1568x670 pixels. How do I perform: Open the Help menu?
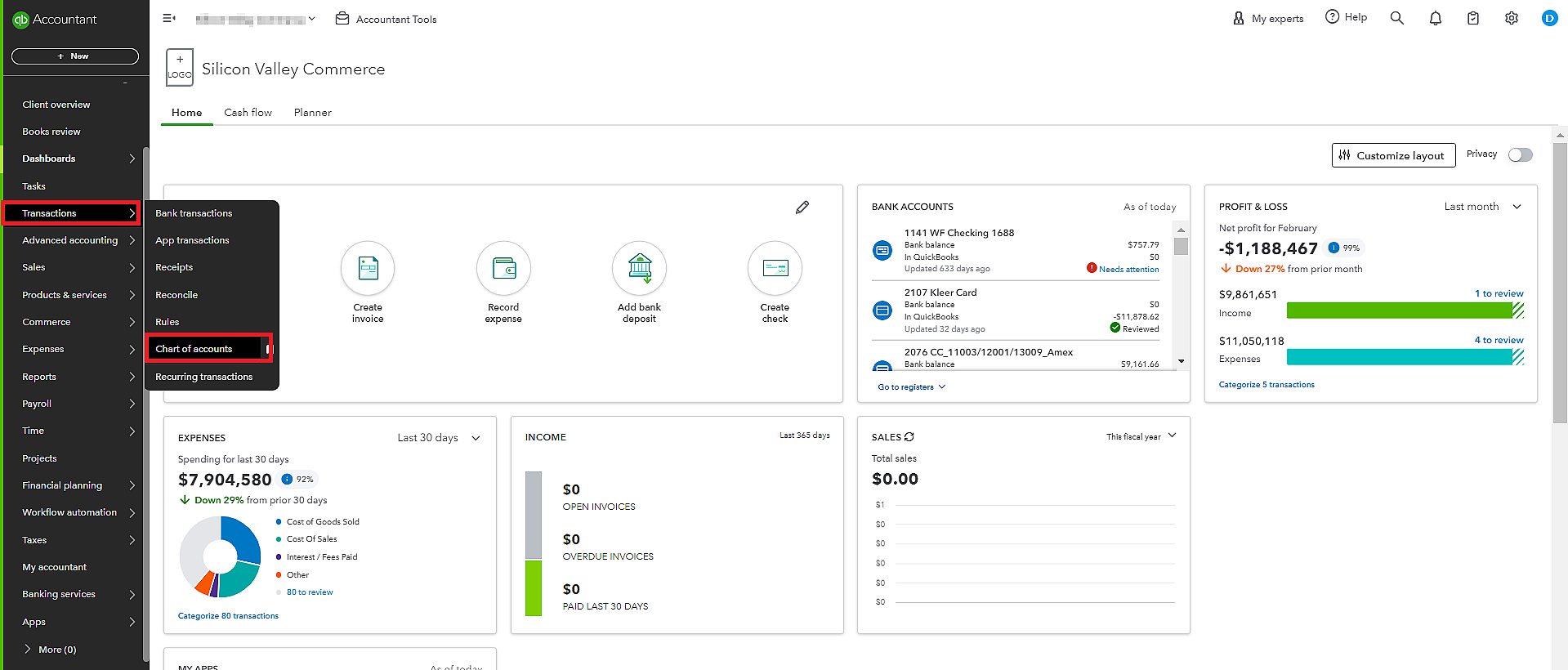[x=1346, y=17]
